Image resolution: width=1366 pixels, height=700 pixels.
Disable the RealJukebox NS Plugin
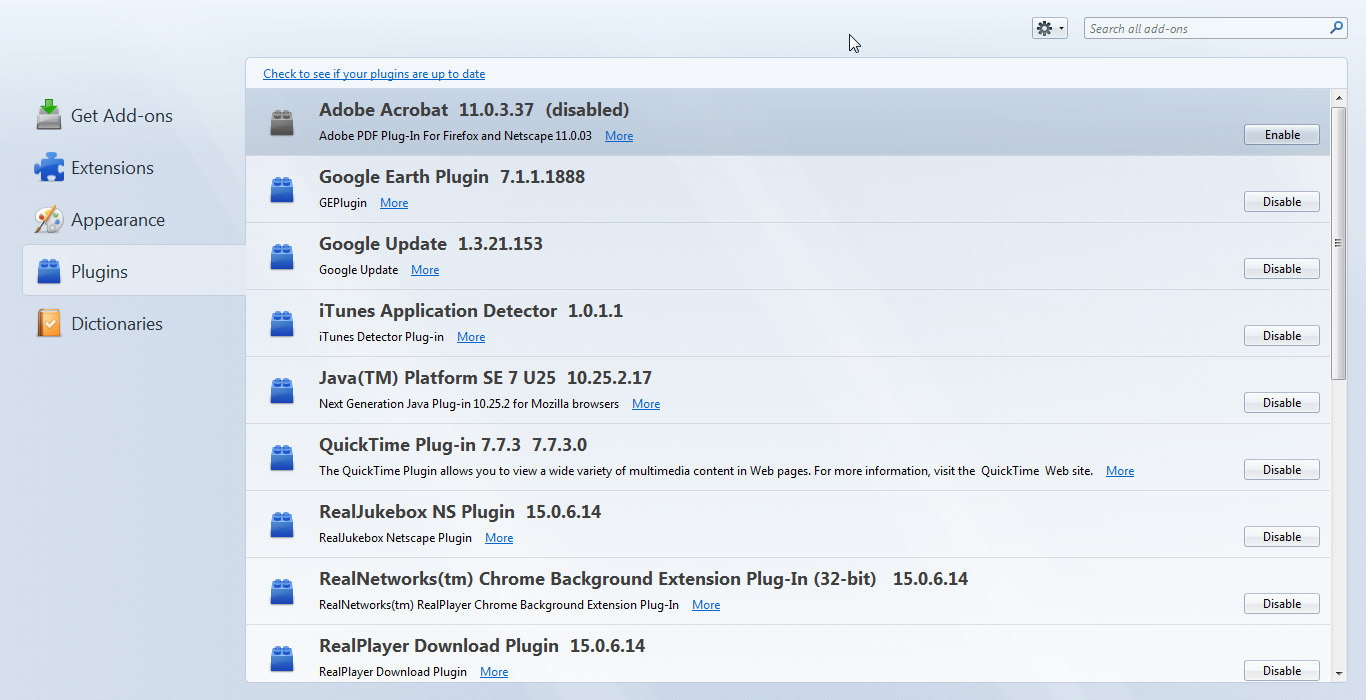pos(1282,537)
